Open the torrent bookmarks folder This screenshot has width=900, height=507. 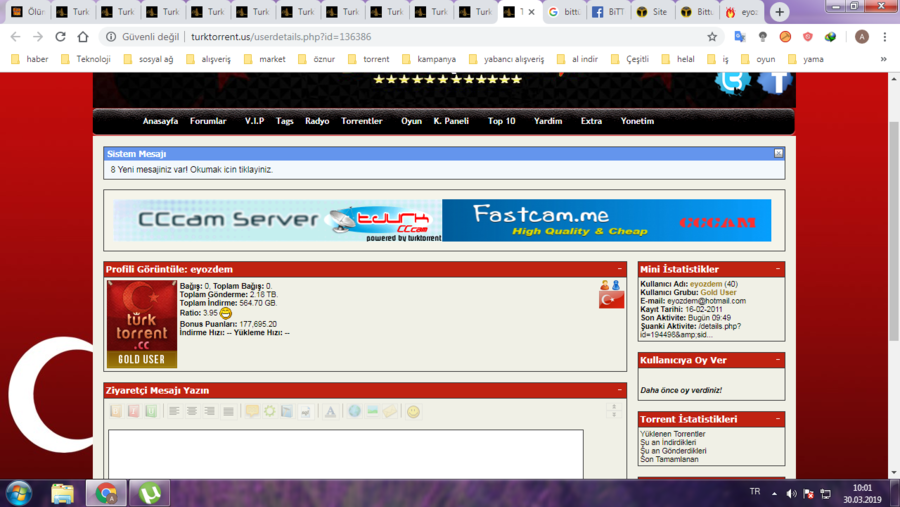point(368,59)
